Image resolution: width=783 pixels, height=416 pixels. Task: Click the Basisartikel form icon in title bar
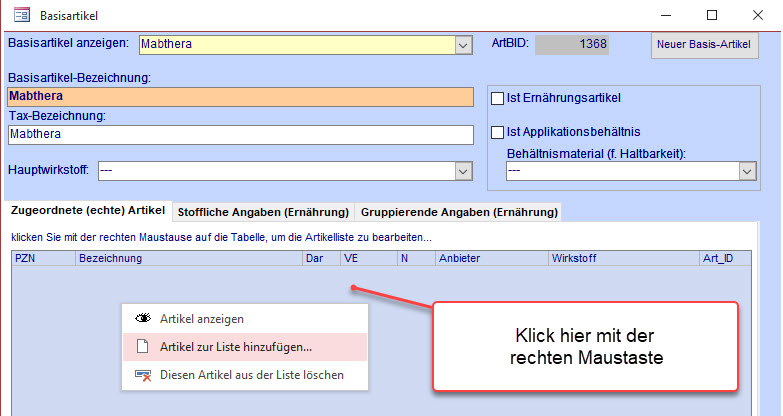click(x=21, y=15)
